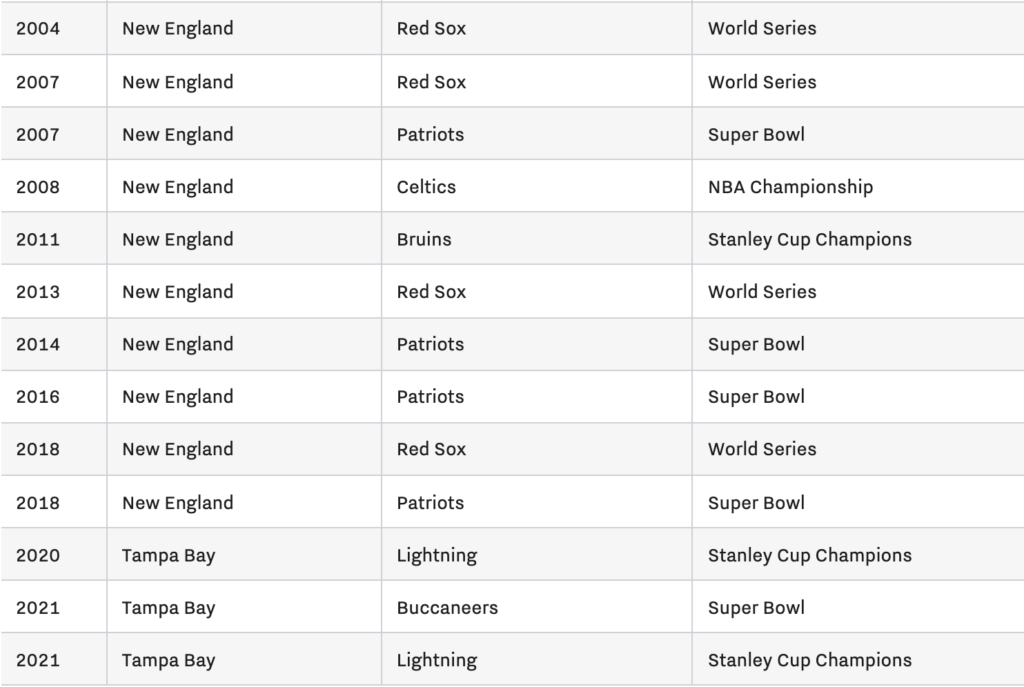Viewport: 1024px width, 687px height.
Task: Click Super Bowl in the 2016 row
Action: click(x=858, y=396)
